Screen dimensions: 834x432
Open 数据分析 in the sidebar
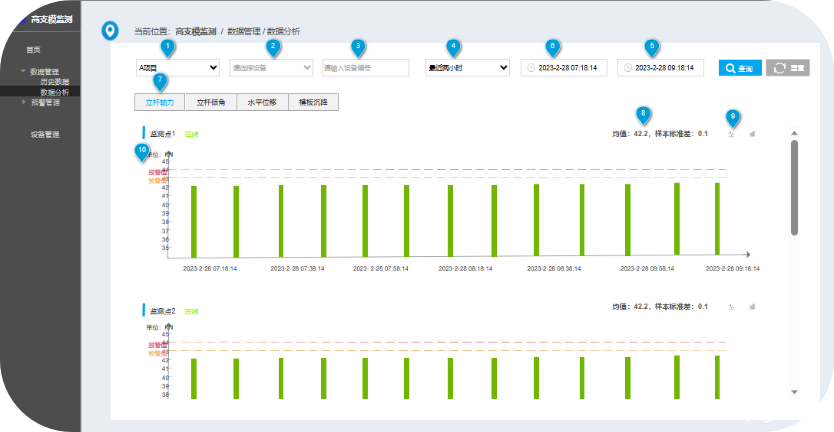tap(55, 93)
